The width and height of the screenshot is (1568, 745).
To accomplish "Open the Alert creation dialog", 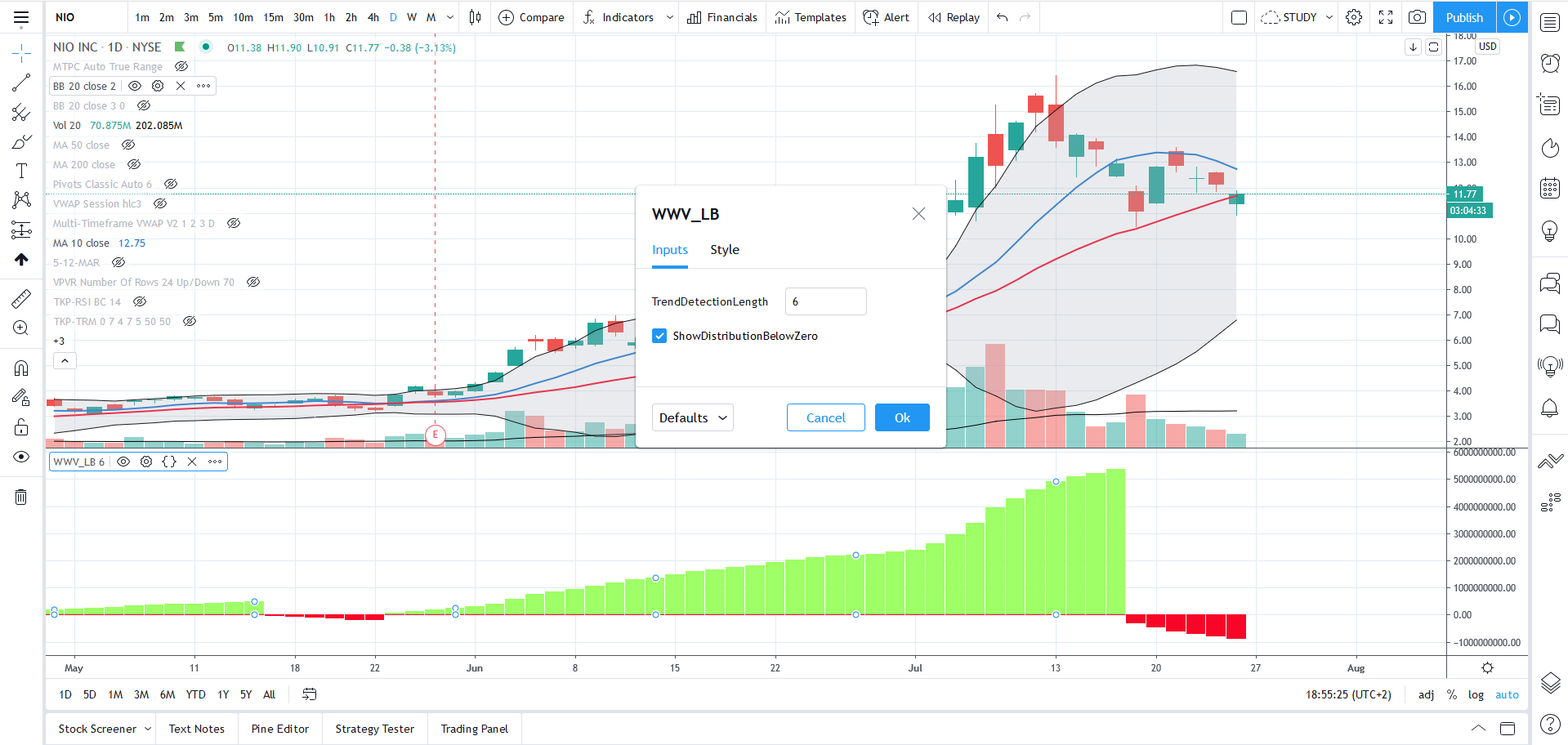I will pos(887,17).
